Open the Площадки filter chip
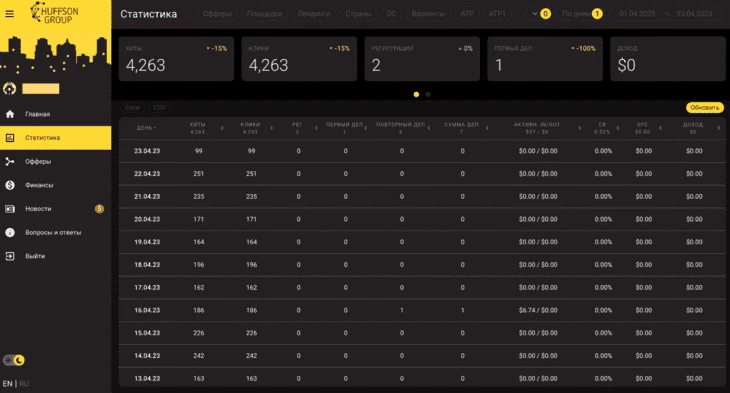Image resolution: width=730 pixels, height=393 pixels. (x=264, y=14)
